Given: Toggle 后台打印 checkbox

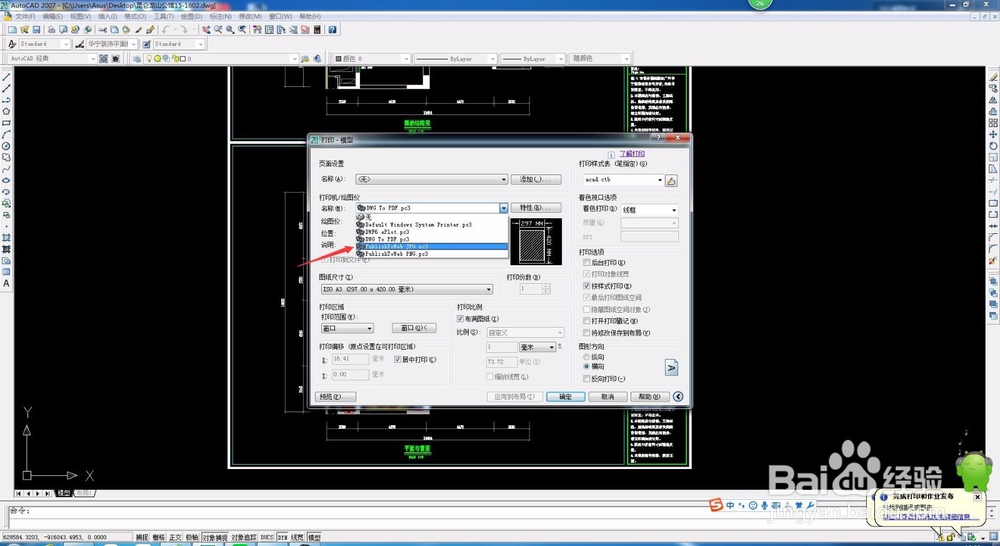Looking at the screenshot, I should 587,263.
